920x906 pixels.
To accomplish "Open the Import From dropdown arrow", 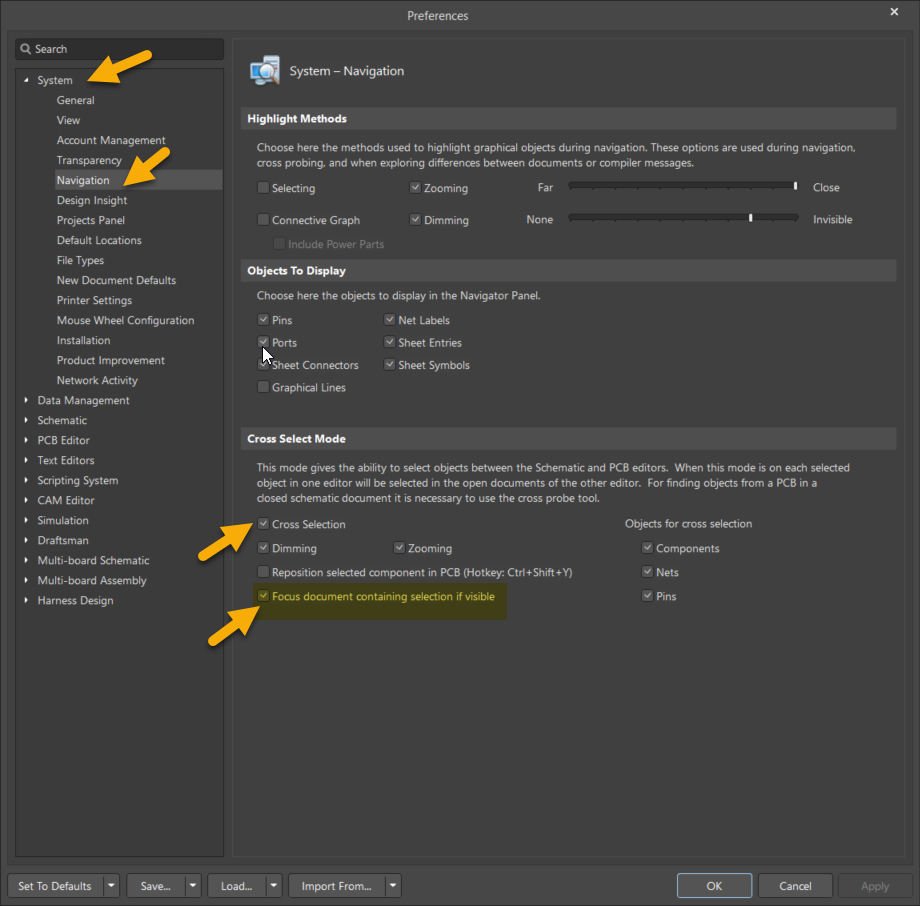I will [393, 885].
